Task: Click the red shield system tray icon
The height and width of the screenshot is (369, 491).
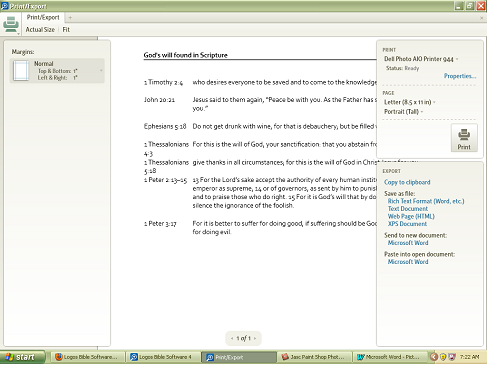Action: 452,357
